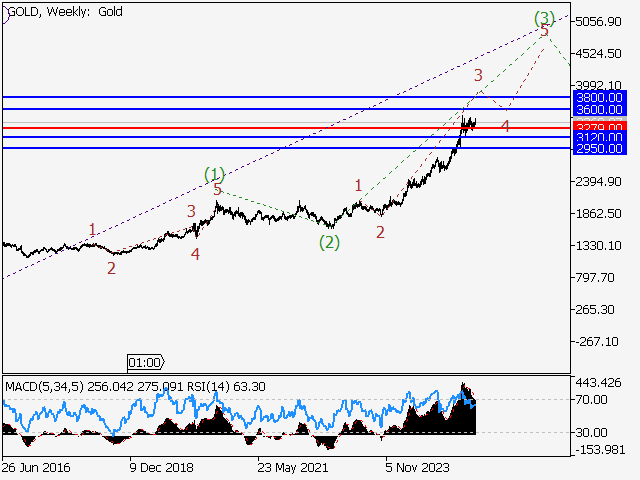
Task: Click the green (1) wave label
Action: point(214,174)
